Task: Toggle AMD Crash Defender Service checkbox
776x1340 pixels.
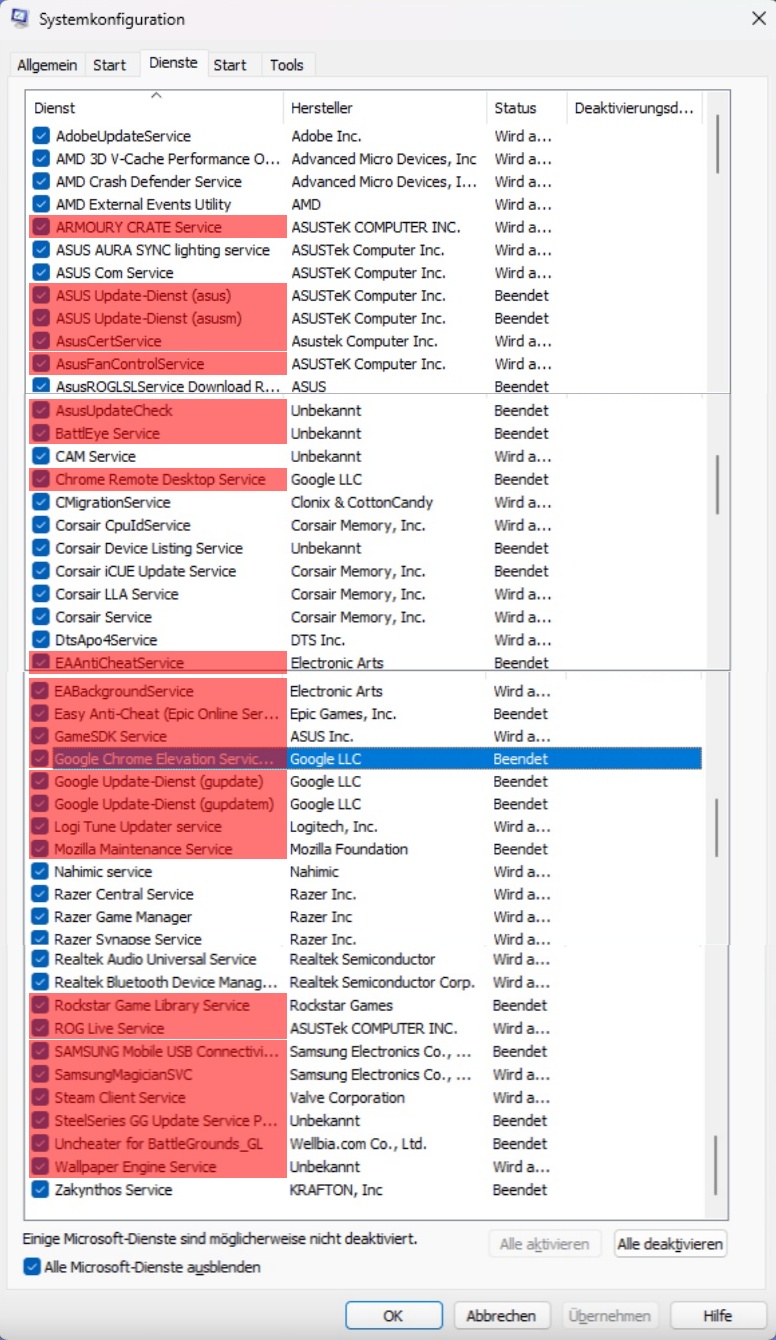Action: point(41,182)
